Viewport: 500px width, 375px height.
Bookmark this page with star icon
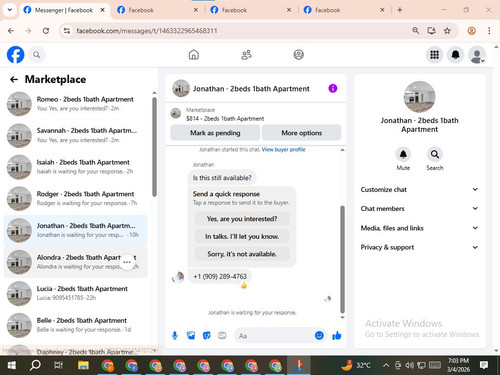tap(447, 31)
